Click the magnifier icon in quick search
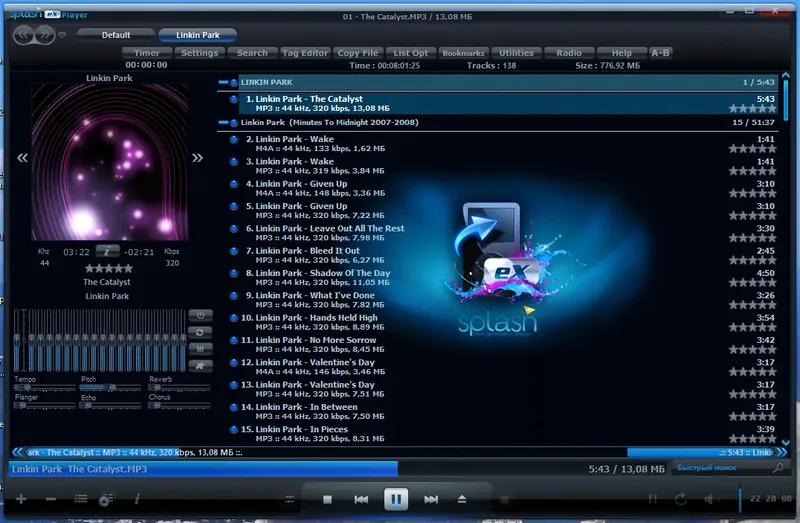 point(778,468)
